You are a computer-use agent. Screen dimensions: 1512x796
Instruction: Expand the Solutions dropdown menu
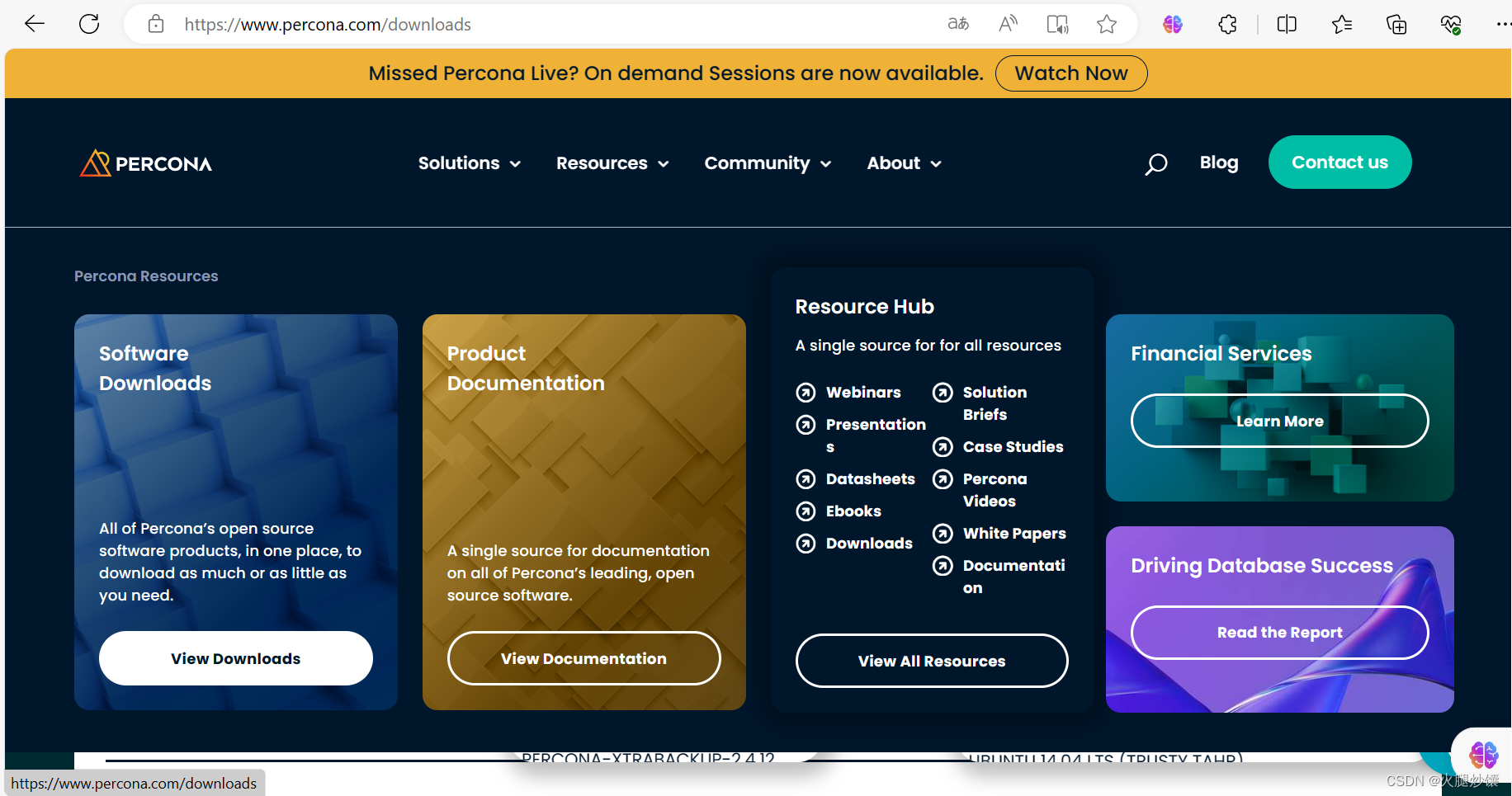470,163
